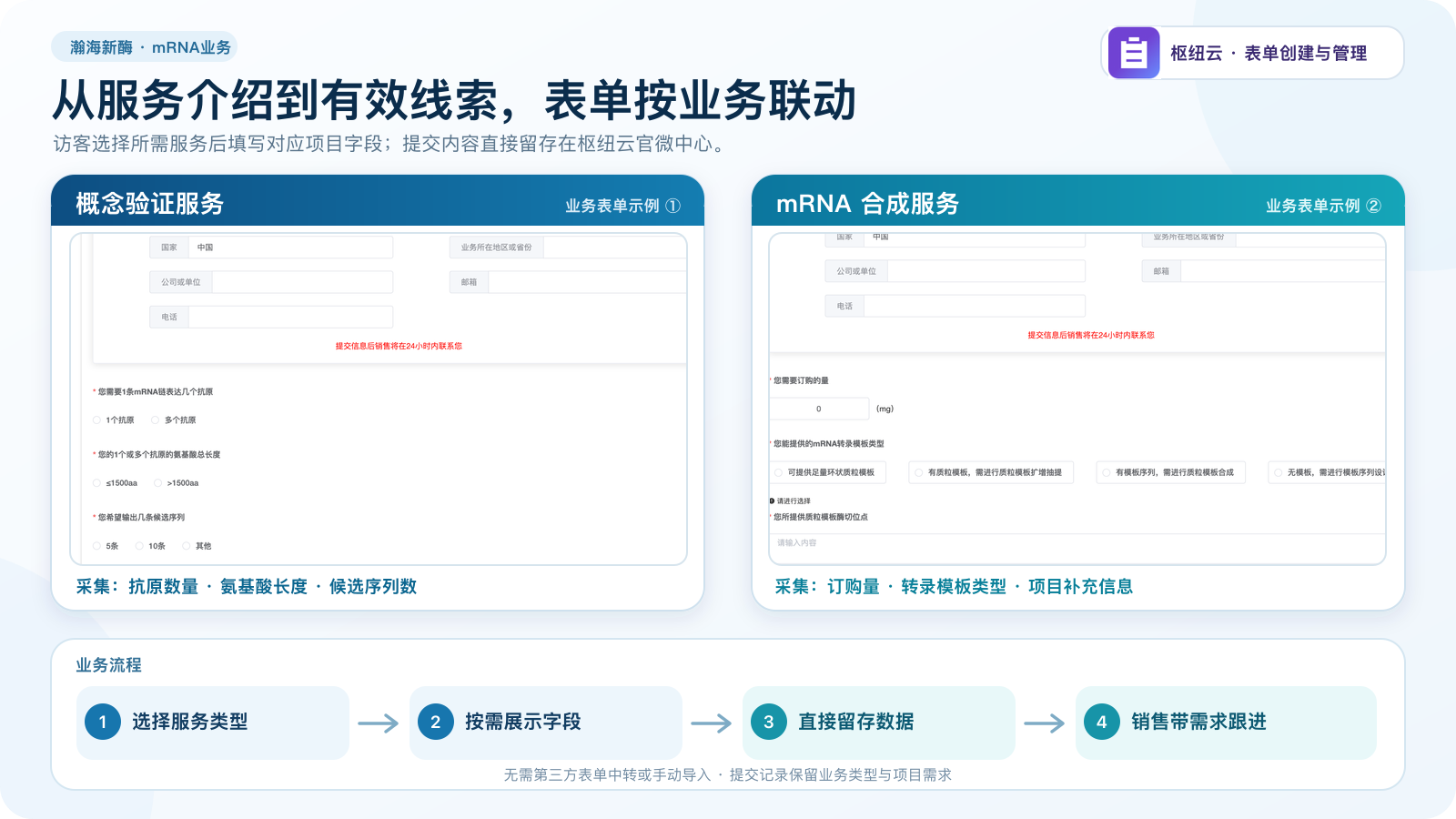This screenshot has width=1456, height=819.
Task: Choose 可提供足量环状质粒模板 template option
Action: [x=827, y=472]
